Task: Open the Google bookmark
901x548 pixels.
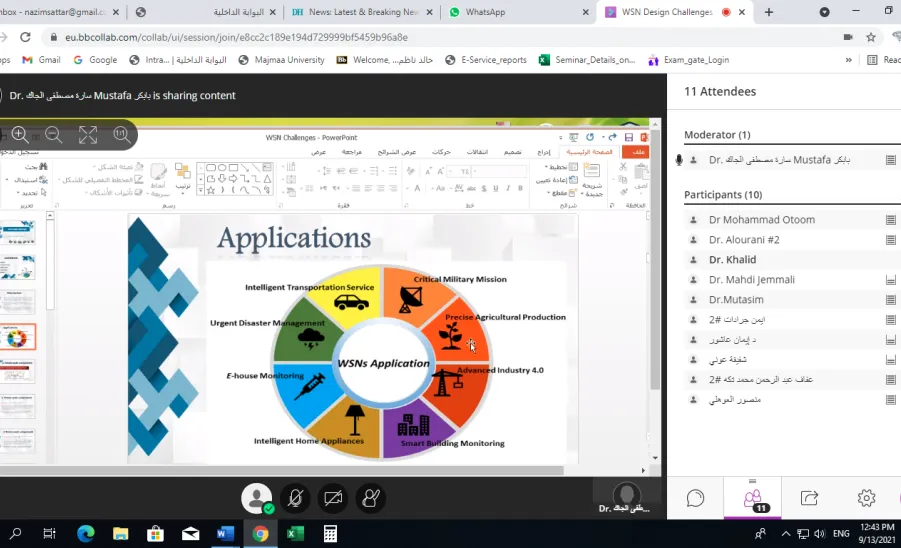Action: tap(95, 60)
